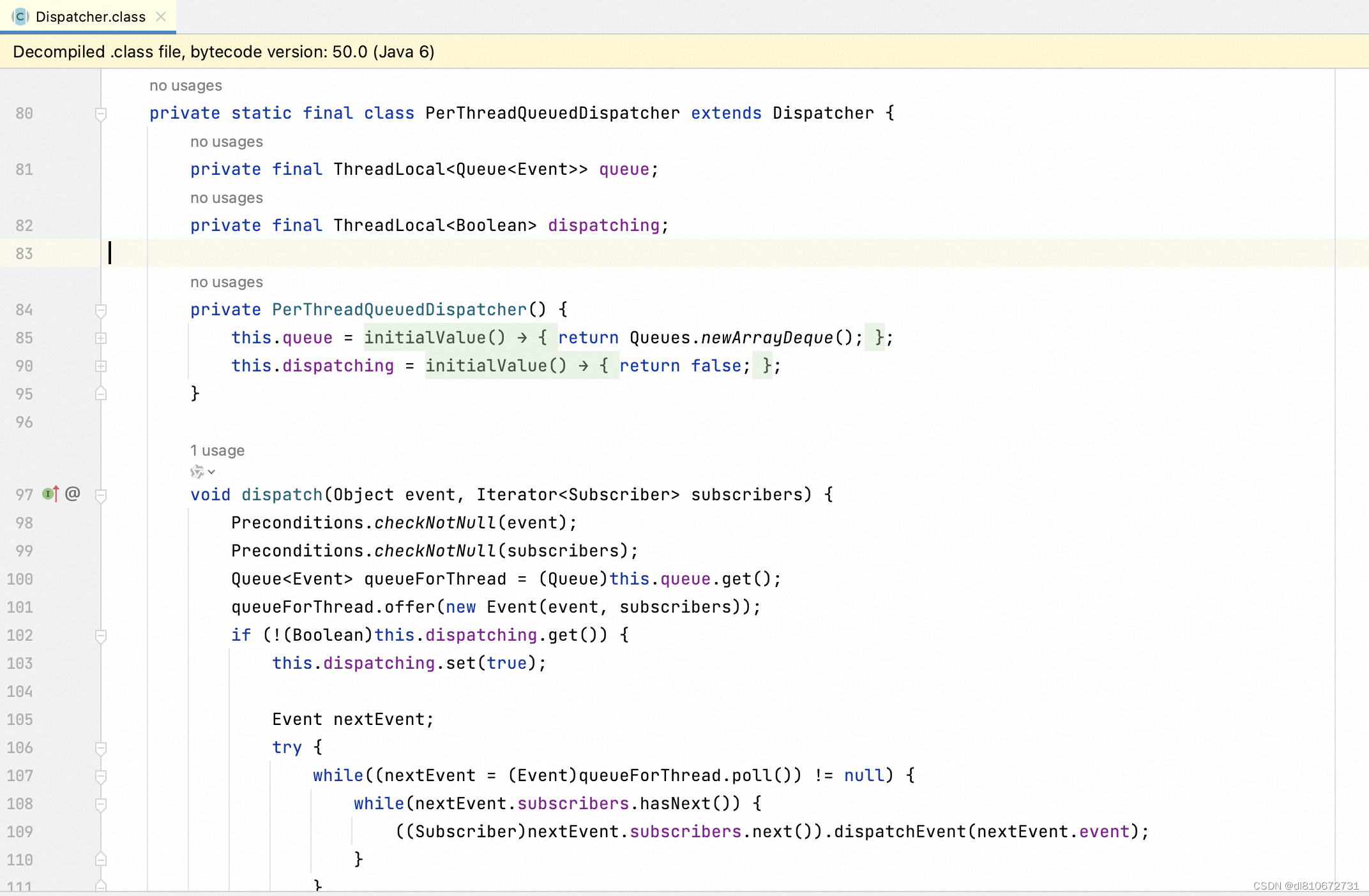Image resolution: width=1369 pixels, height=896 pixels.
Task: Click the fold end marker at line 110
Action: coord(100,860)
